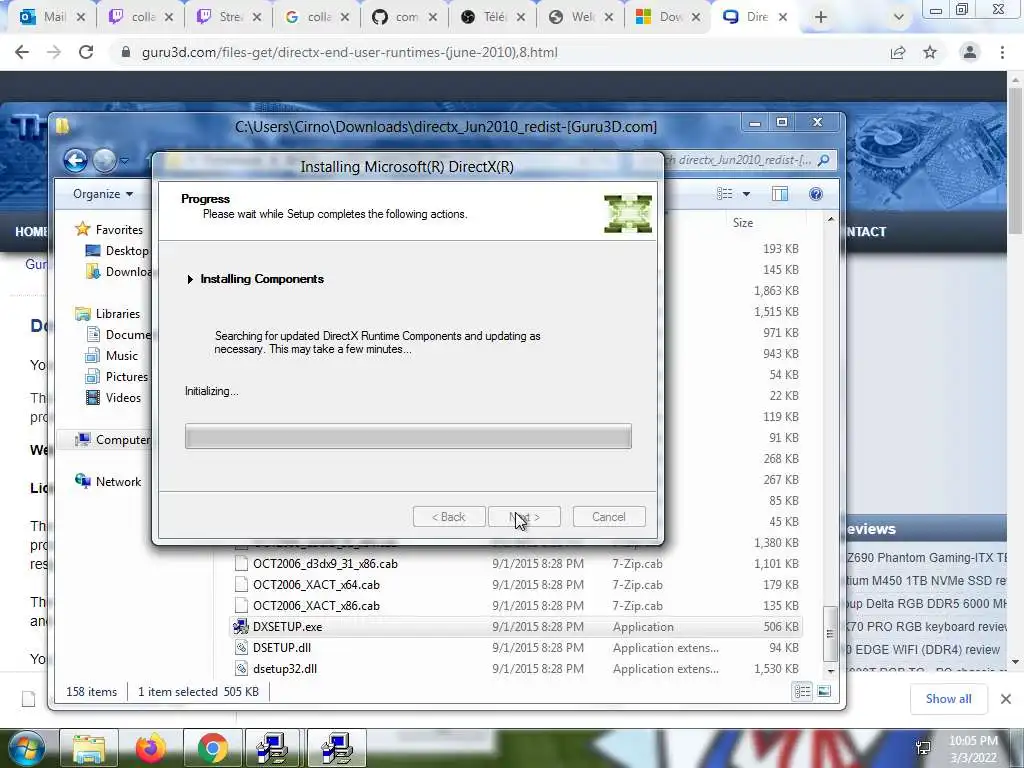Screen dimensions: 1024x768
Task: Close the Chrome downloads bar
Action: [x=1006, y=699]
